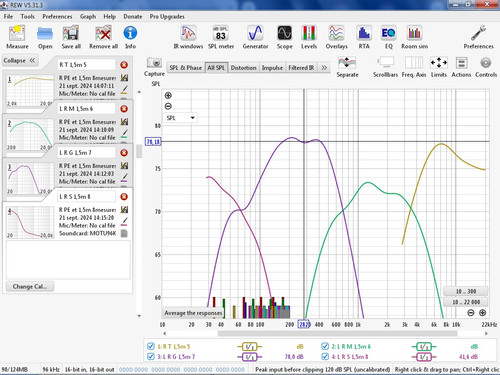Toggle 1/3 smoothing for L R S trace
This screenshot has width=500, height=375.
[424, 357]
